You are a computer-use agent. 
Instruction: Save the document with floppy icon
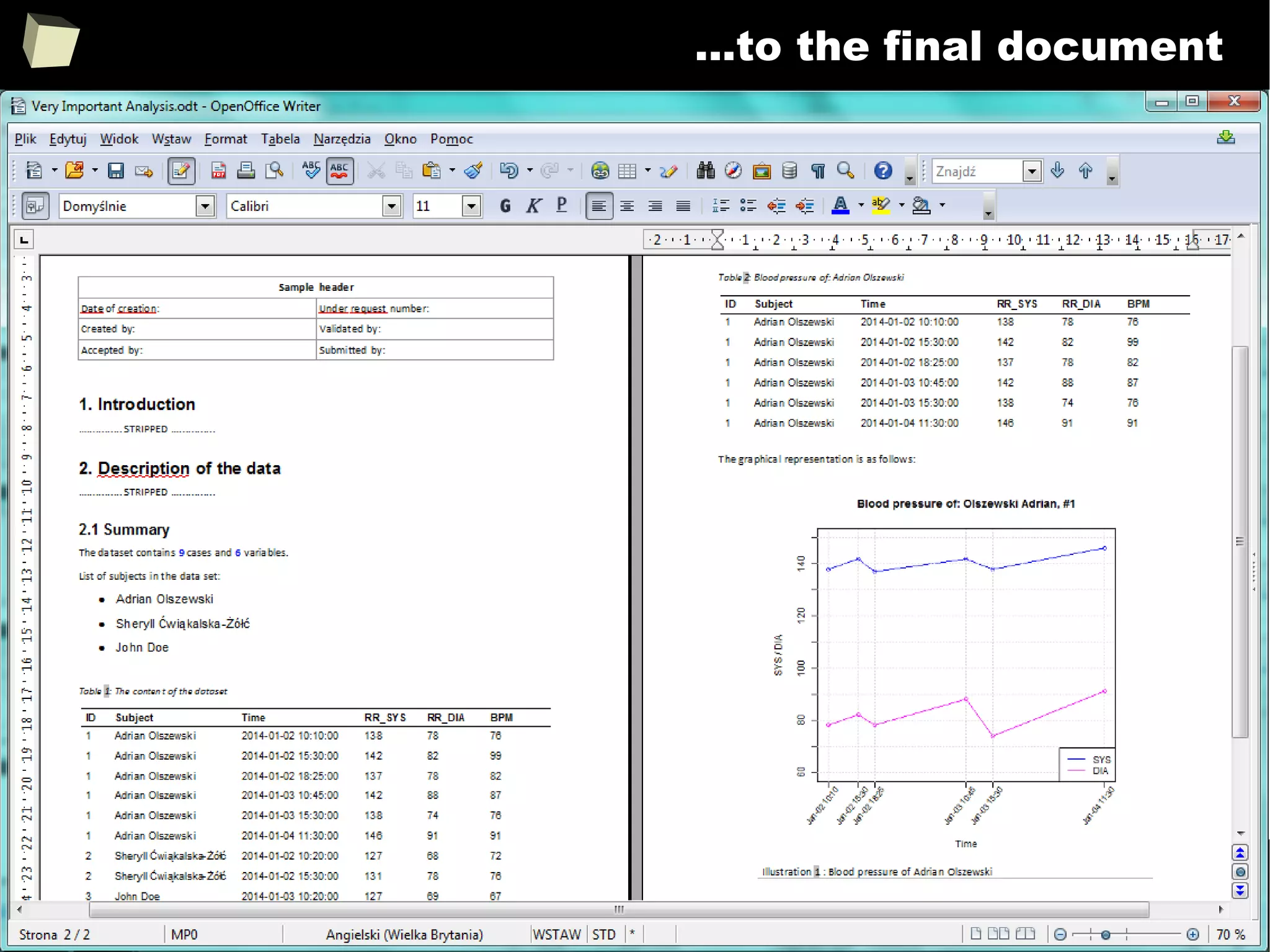click(x=116, y=171)
